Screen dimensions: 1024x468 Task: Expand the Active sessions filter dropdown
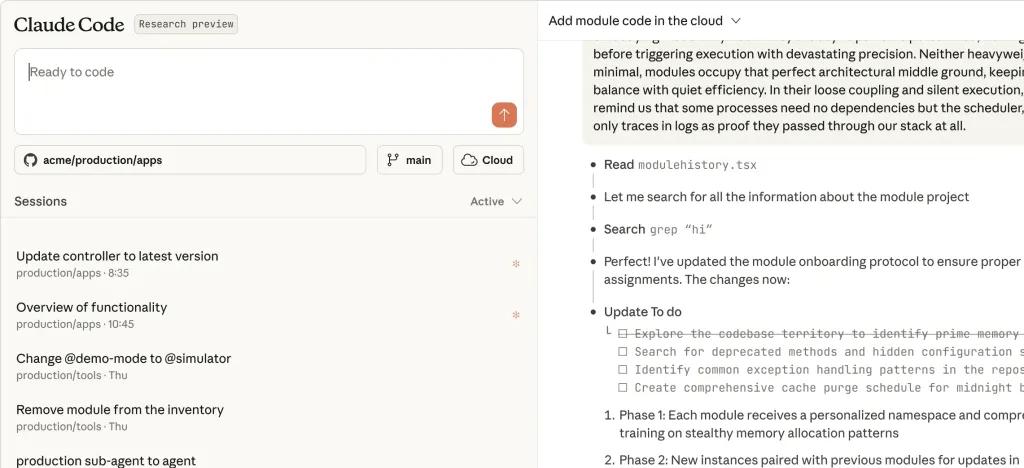496,202
